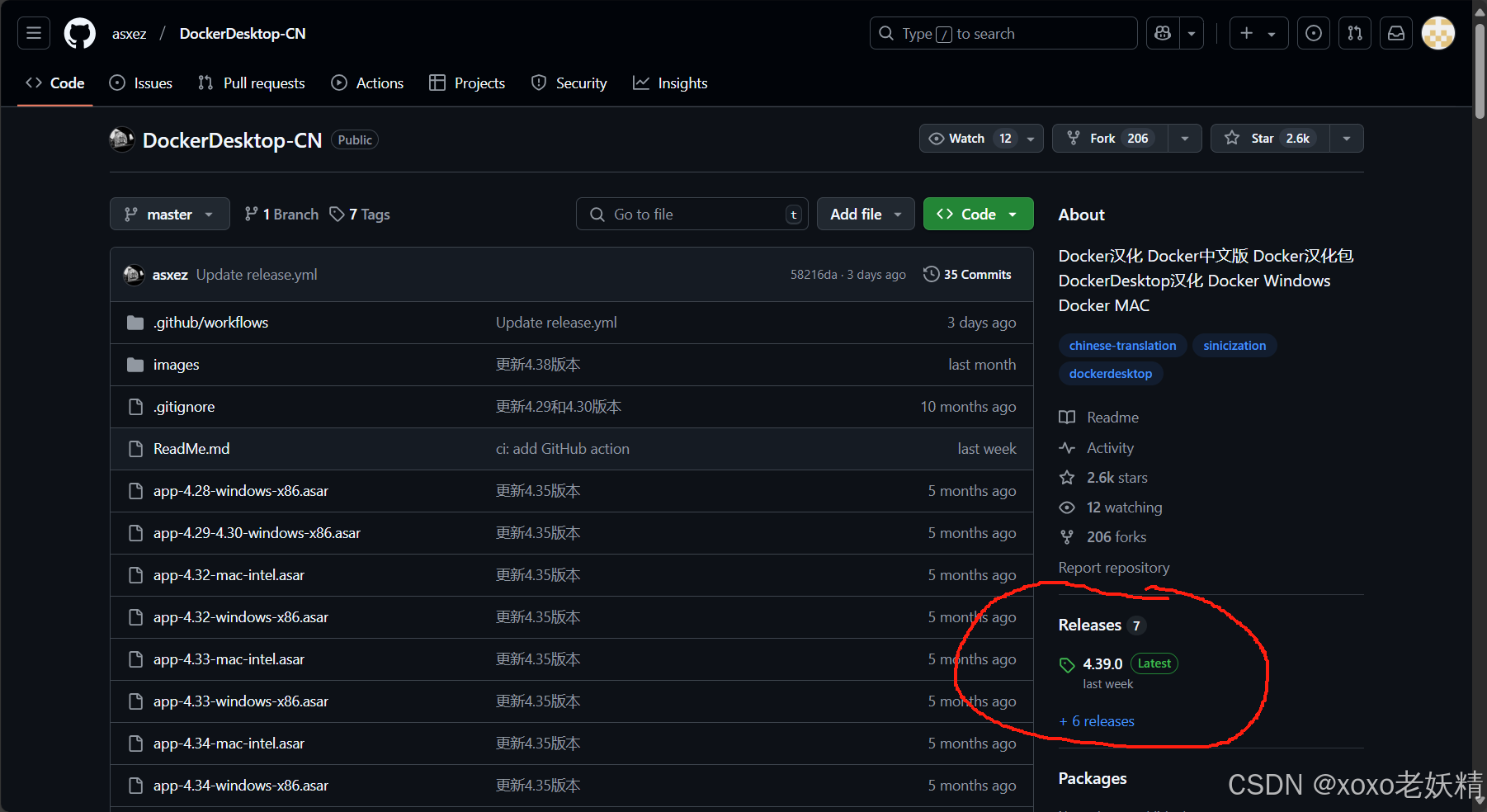
Task: Open the Activity link in About
Action: point(1097,448)
